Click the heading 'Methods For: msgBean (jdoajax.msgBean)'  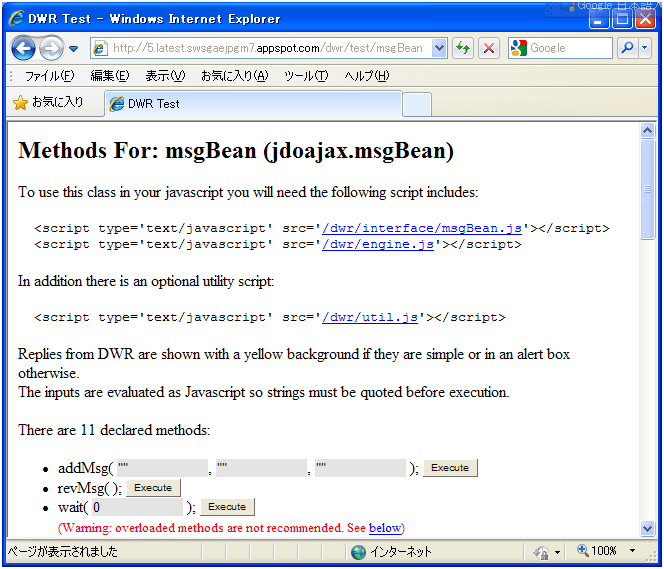point(236,150)
